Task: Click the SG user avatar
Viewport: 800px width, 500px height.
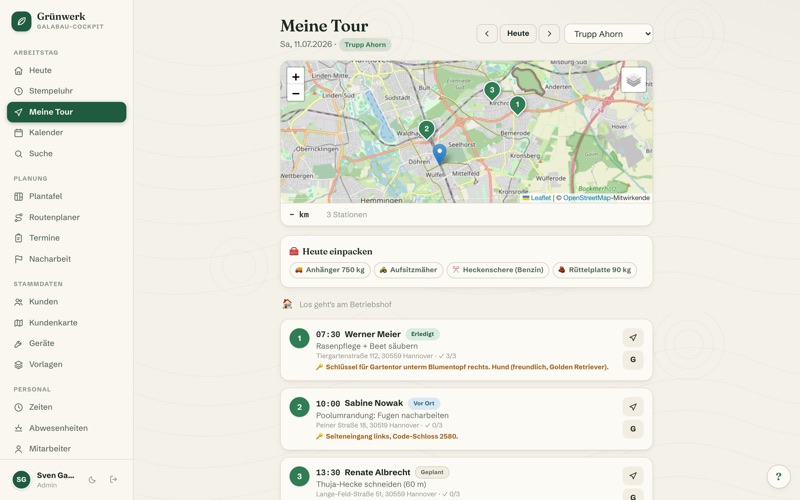Action: [x=21, y=480]
